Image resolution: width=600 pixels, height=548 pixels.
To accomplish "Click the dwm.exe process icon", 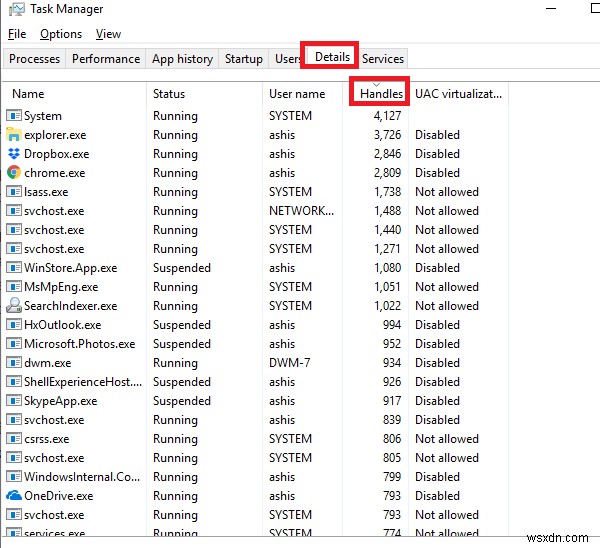I will tap(14, 362).
